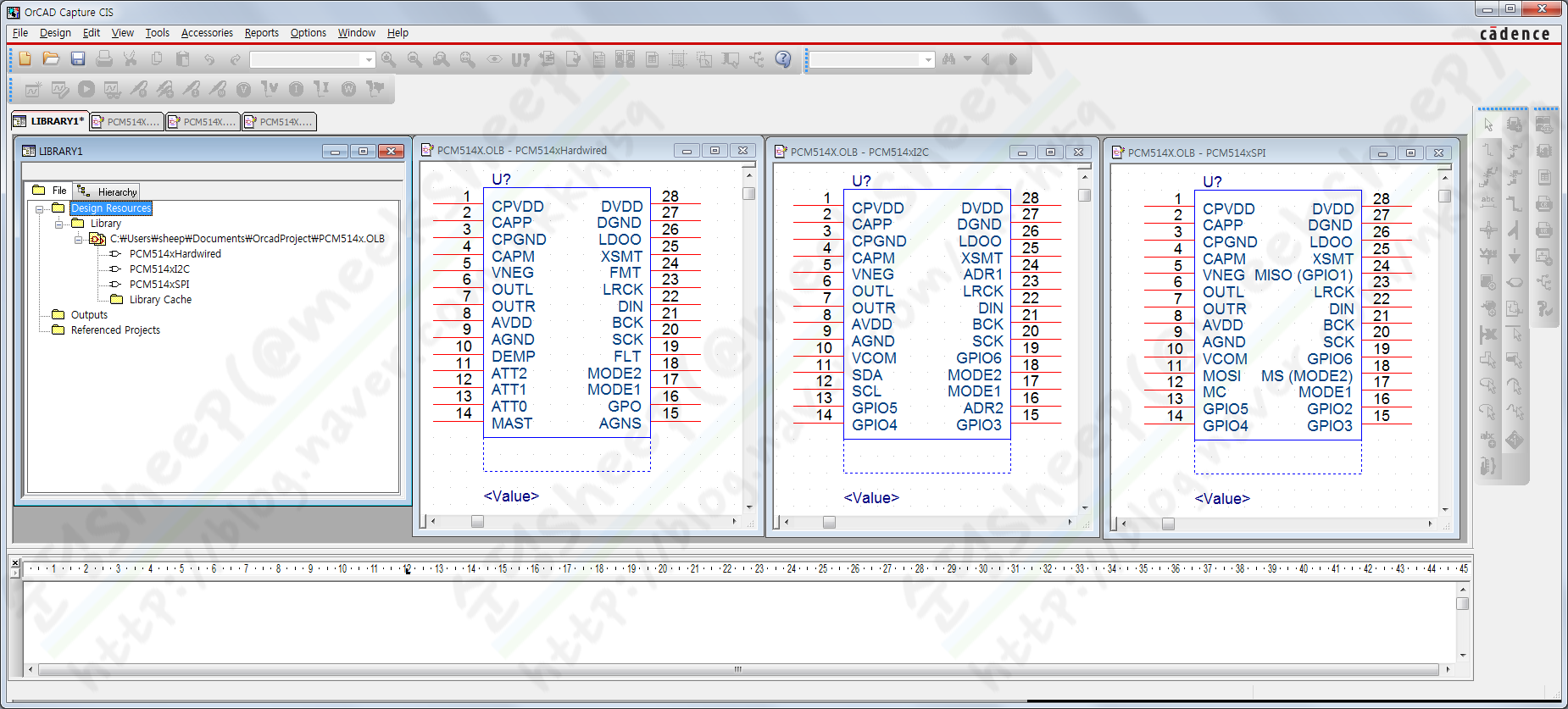
Task: Click the New document icon
Action: pos(25,59)
